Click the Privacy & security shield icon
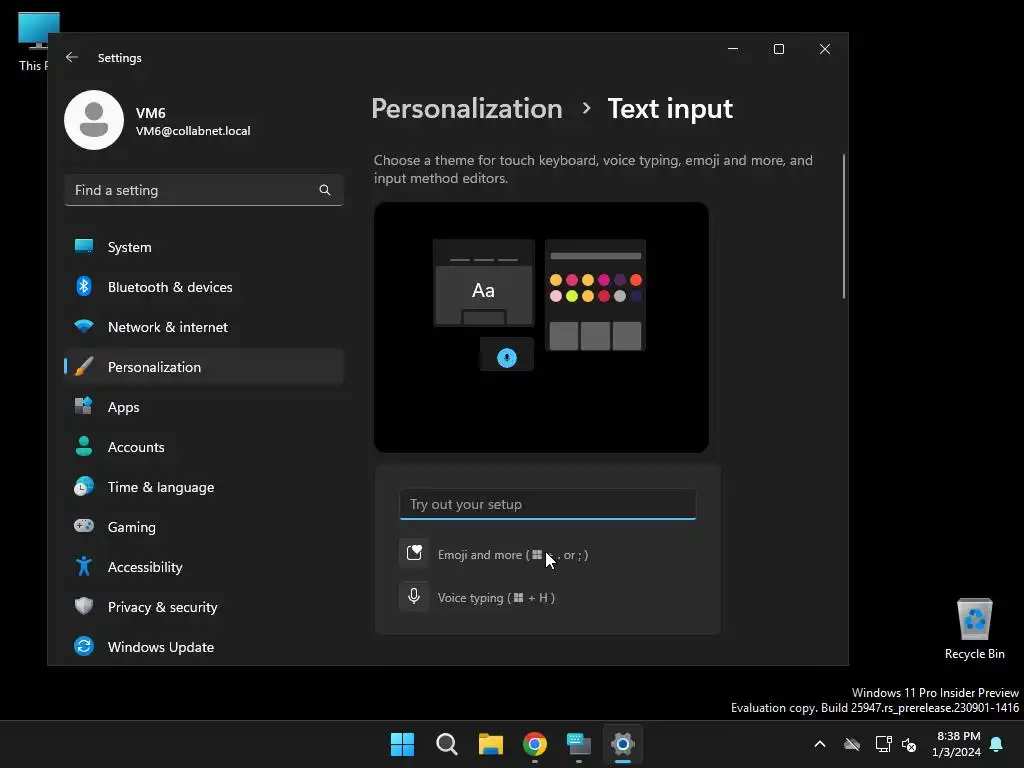The image size is (1024, 768). point(84,606)
